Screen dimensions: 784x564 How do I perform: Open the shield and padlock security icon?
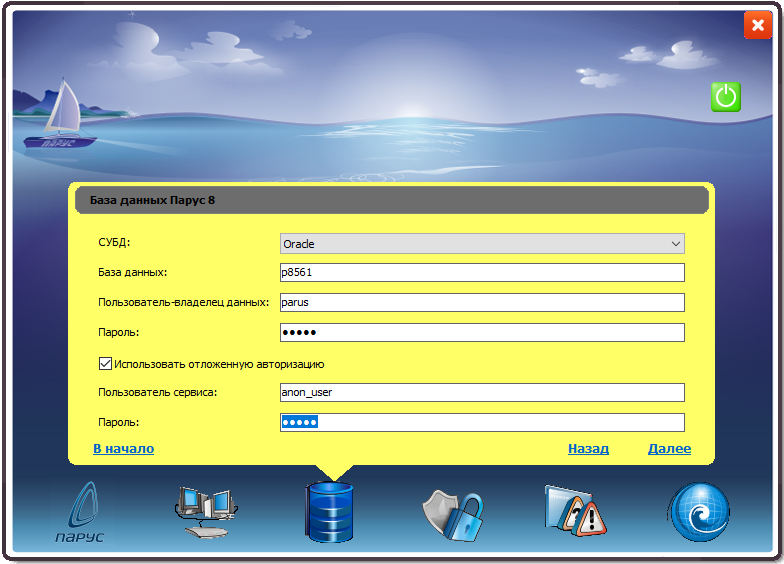(x=452, y=515)
